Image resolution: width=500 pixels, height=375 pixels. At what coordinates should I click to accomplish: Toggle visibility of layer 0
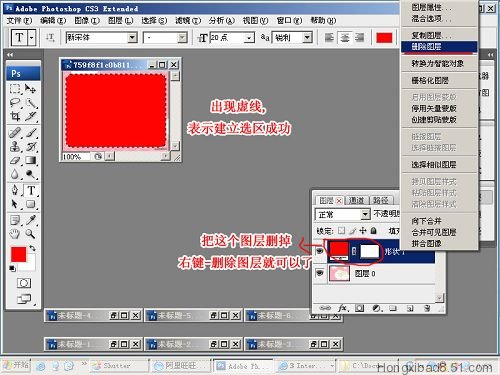click(320, 273)
